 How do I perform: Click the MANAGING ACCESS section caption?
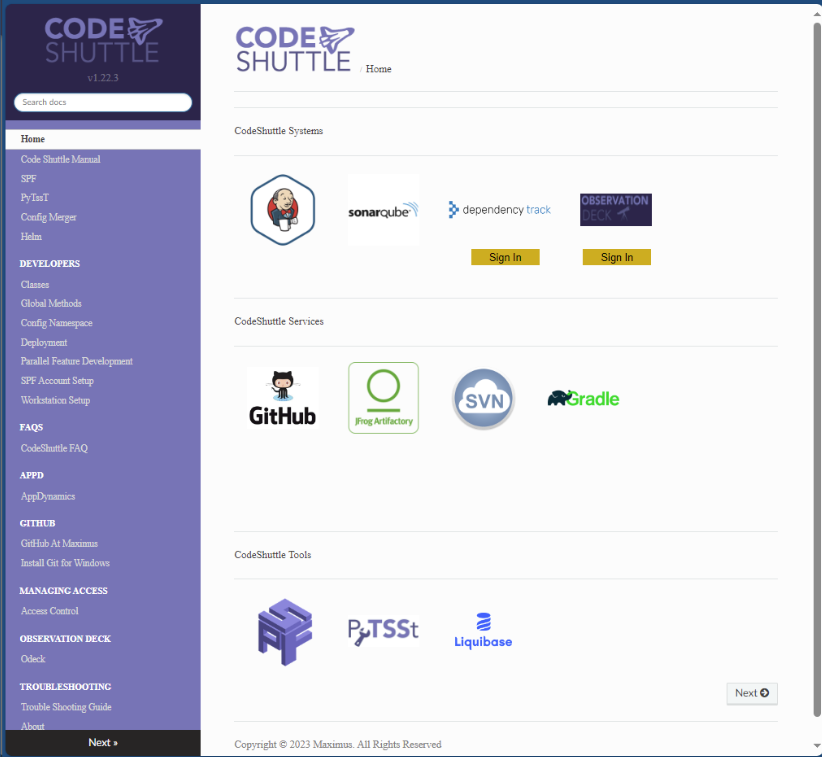tap(63, 591)
